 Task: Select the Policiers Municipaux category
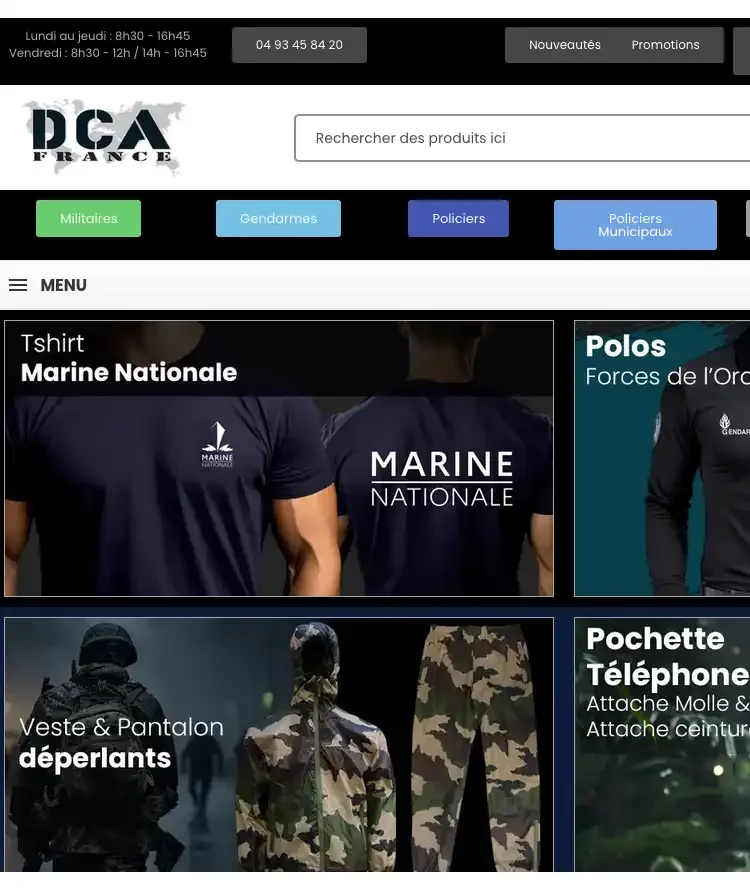click(635, 225)
